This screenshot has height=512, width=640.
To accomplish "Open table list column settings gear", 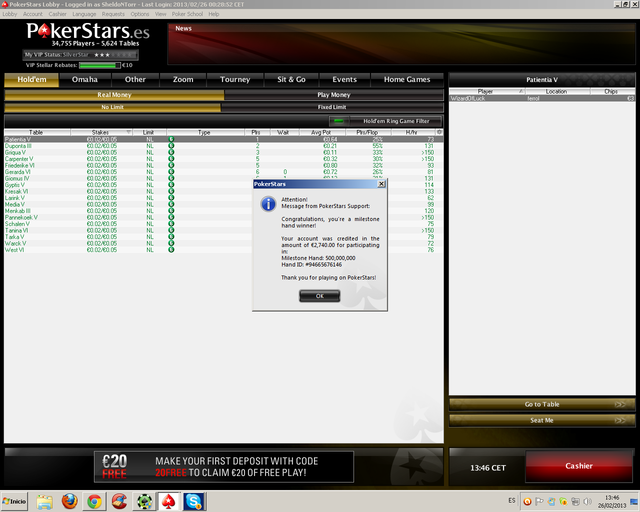I will coord(439,132).
